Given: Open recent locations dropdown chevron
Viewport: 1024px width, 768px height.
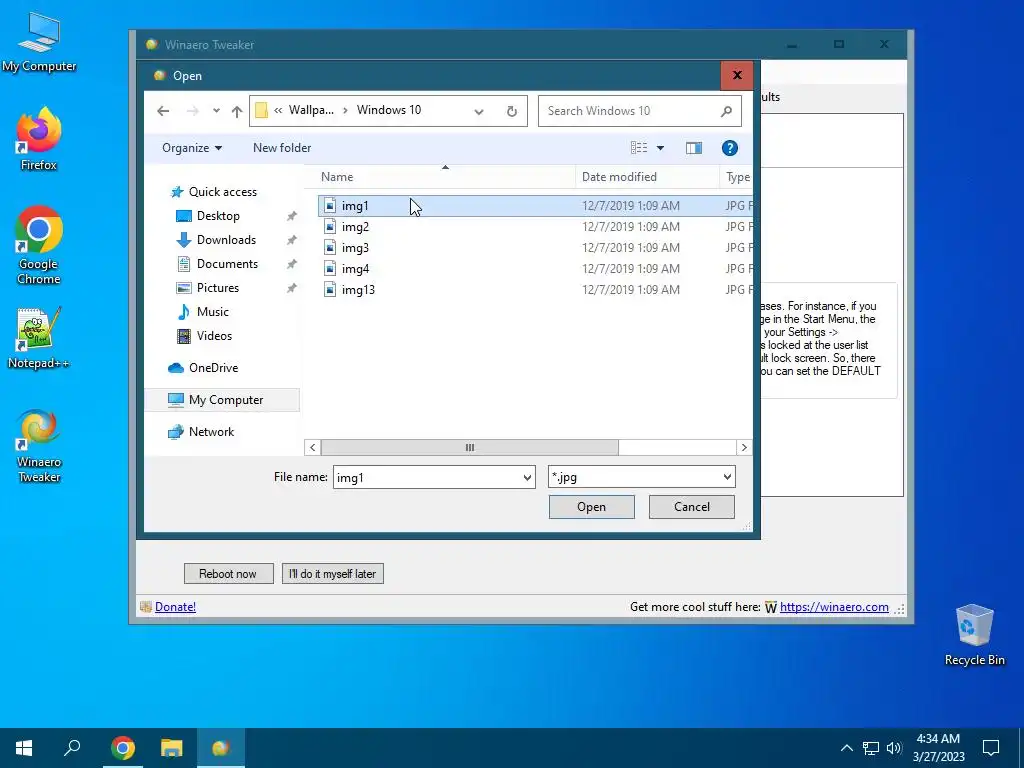Looking at the screenshot, I should [x=216, y=111].
